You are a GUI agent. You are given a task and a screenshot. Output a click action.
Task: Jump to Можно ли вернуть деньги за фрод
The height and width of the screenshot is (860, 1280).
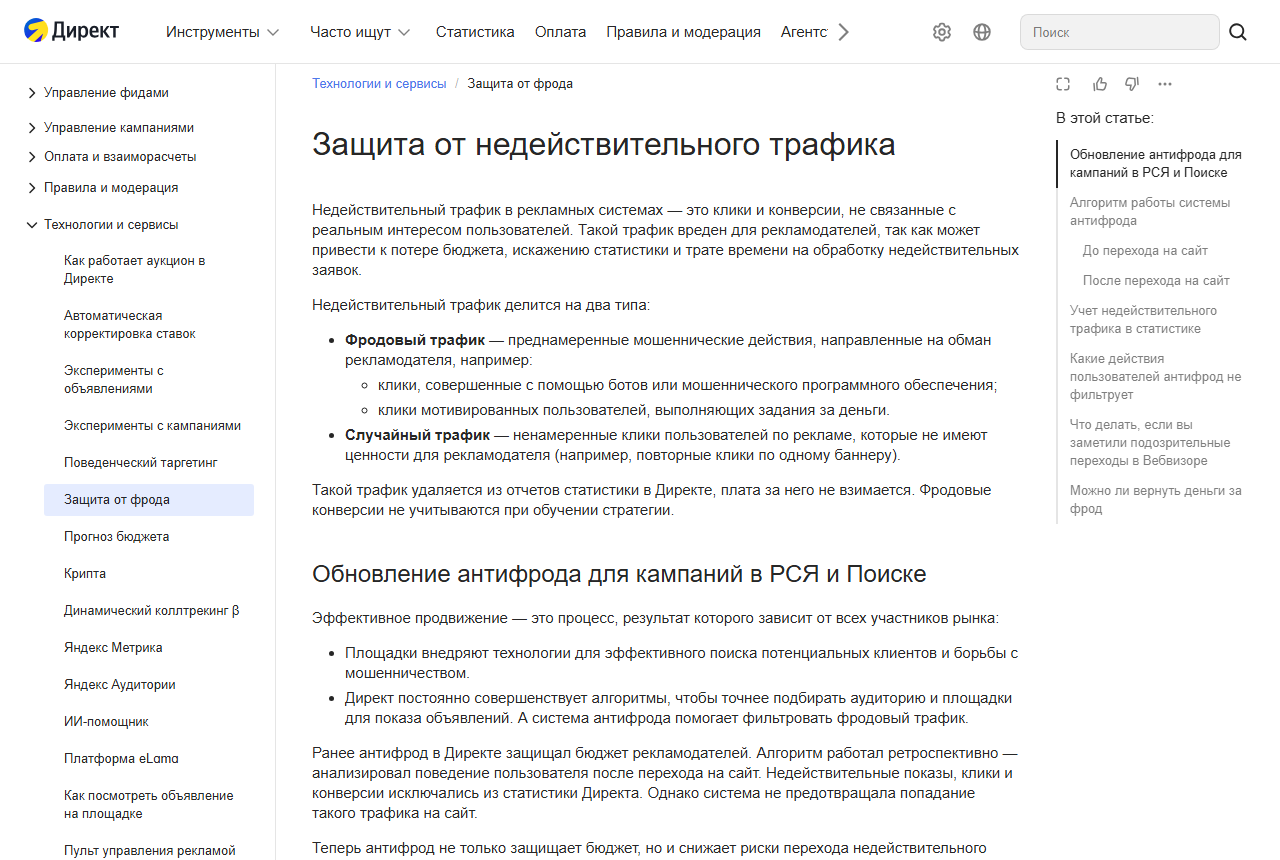click(1156, 500)
